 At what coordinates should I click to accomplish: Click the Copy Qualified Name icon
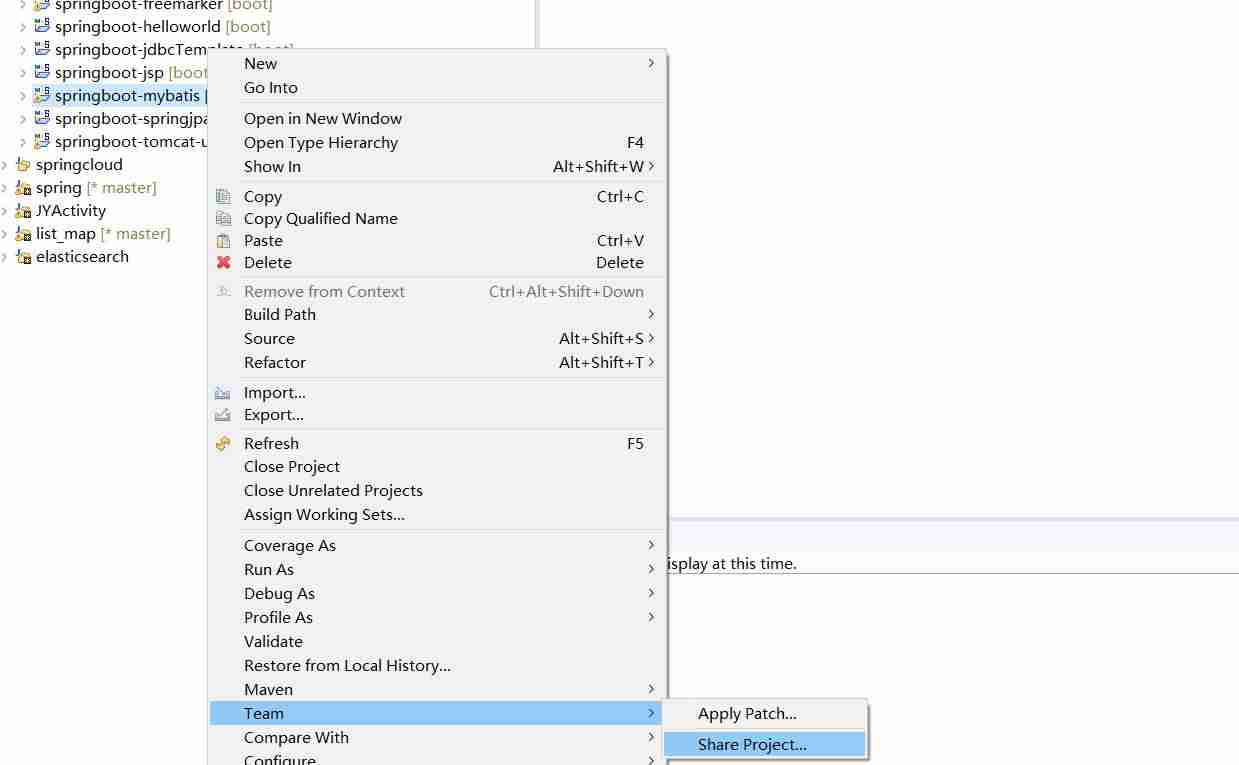pos(223,219)
